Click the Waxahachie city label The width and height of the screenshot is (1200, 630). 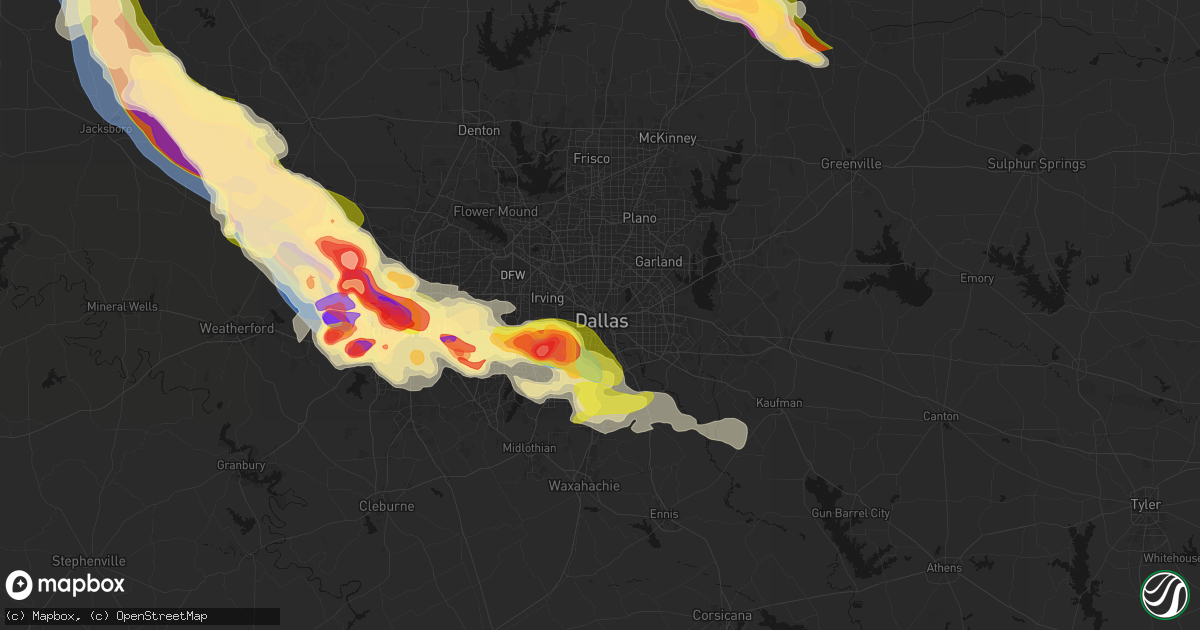pos(584,486)
